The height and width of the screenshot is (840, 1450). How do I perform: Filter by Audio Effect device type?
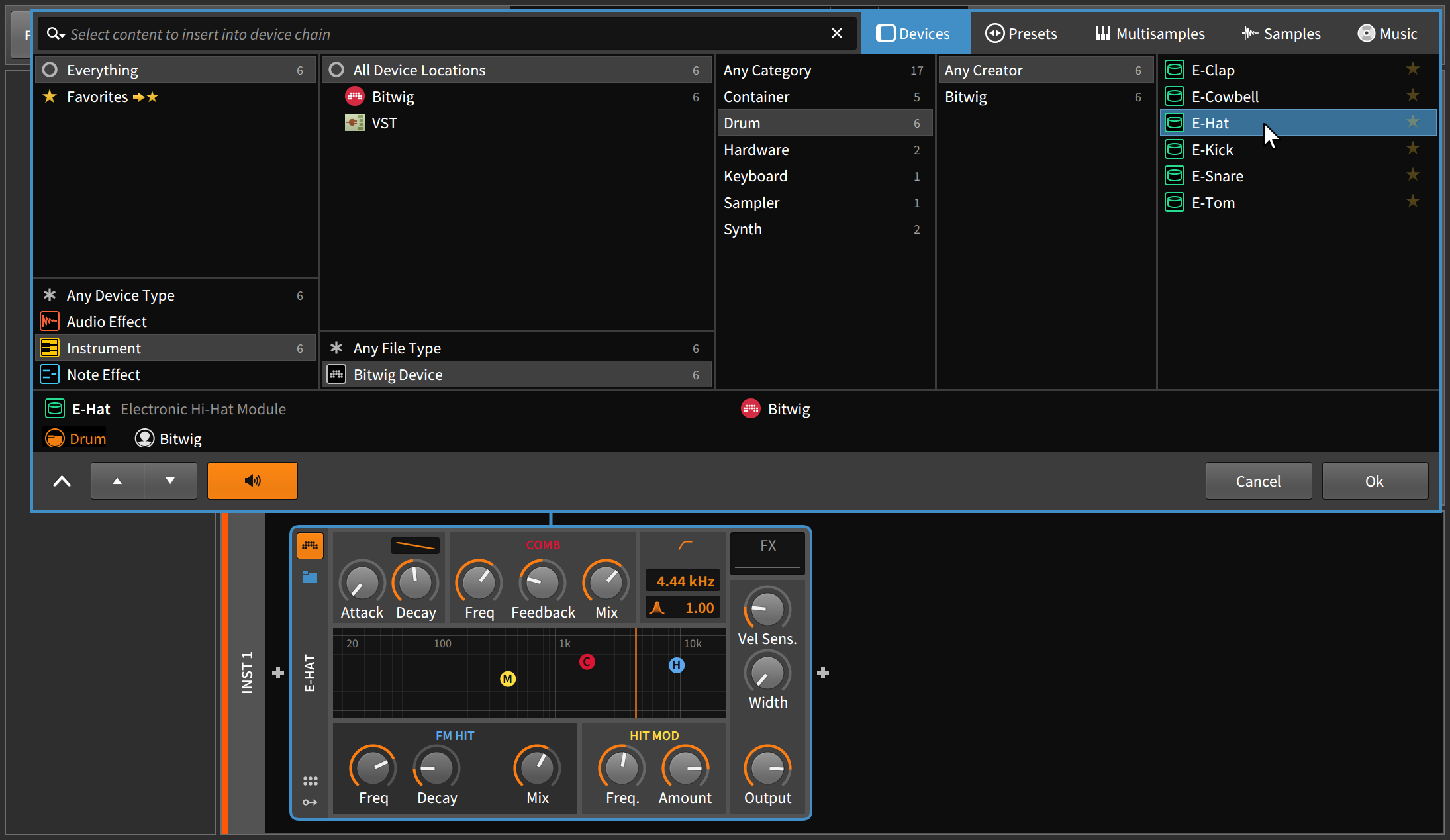coord(175,322)
